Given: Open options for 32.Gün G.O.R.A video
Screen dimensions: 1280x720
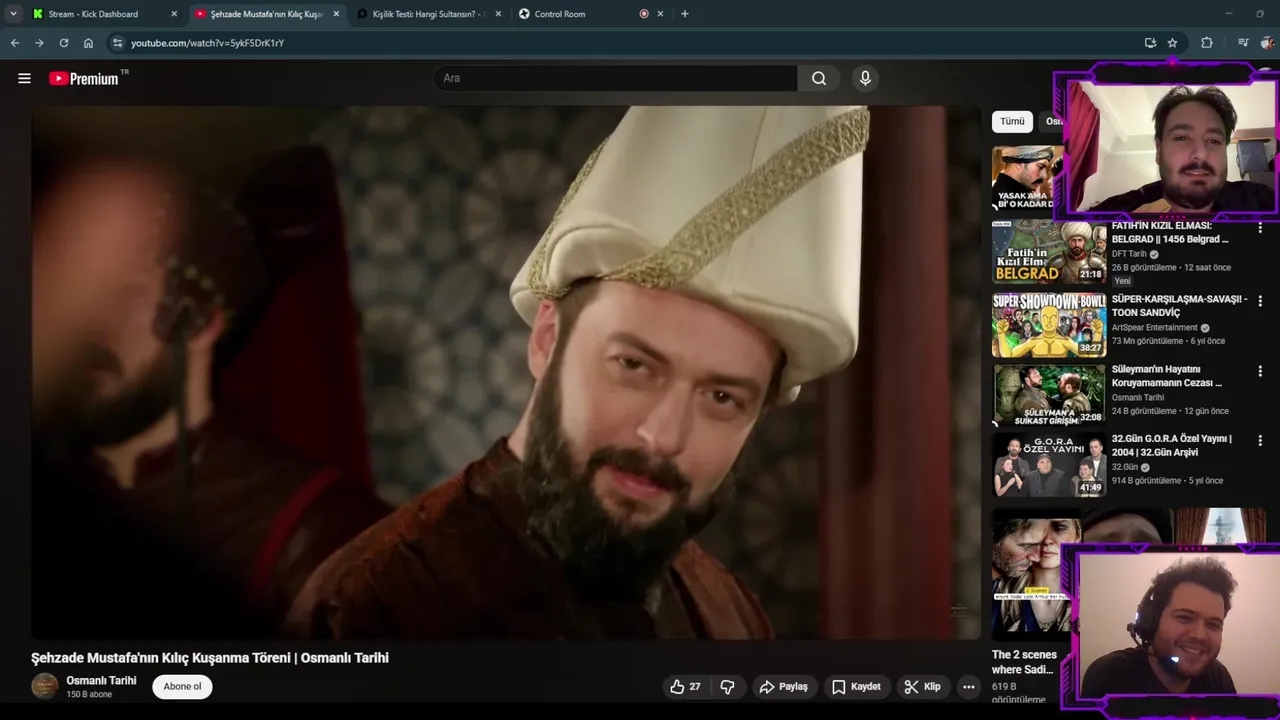Looking at the screenshot, I should [x=1260, y=441].
